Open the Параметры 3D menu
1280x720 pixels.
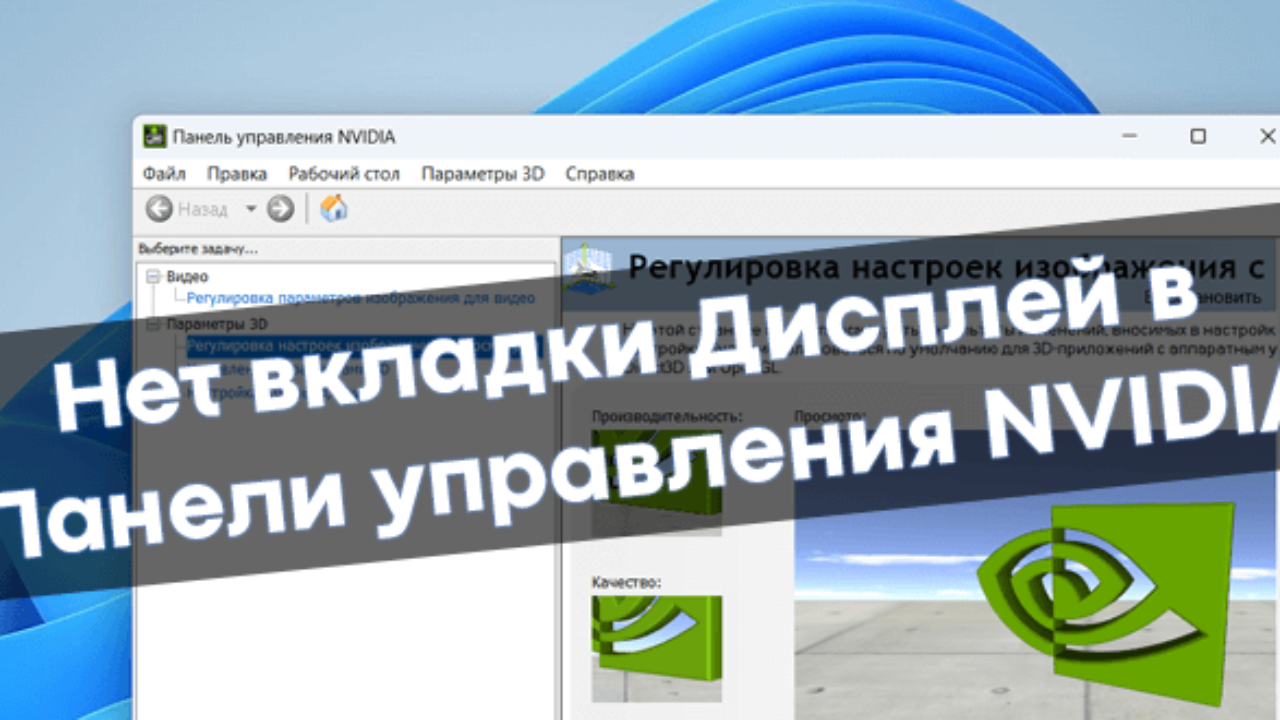coord(483,173)
